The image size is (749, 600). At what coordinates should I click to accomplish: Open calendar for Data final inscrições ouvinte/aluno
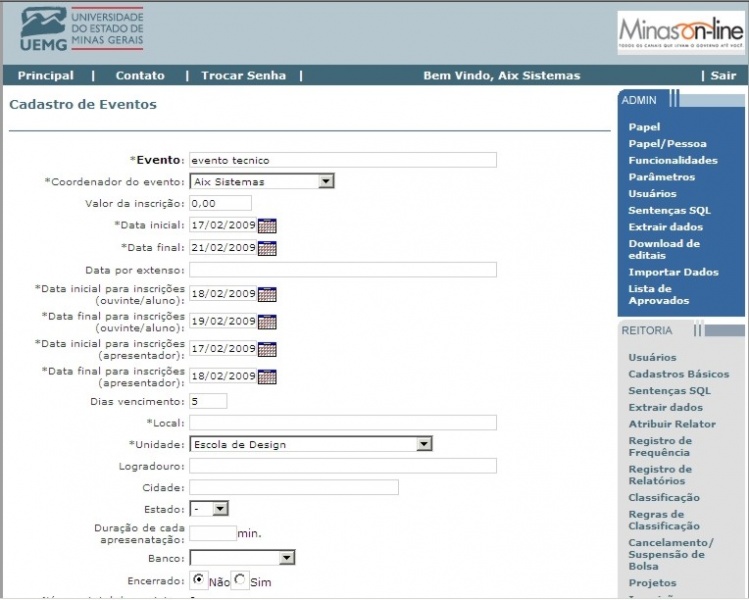point(267,322)
